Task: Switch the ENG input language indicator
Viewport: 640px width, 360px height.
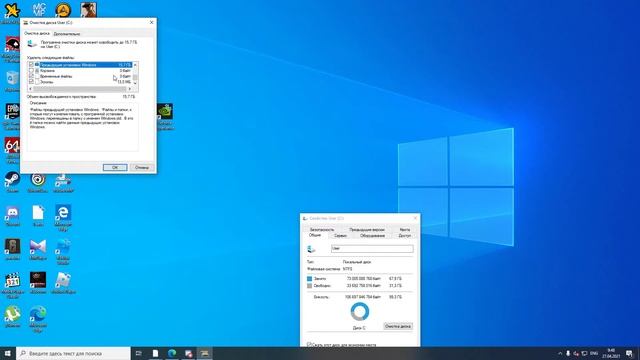Action: coord(594,353)
